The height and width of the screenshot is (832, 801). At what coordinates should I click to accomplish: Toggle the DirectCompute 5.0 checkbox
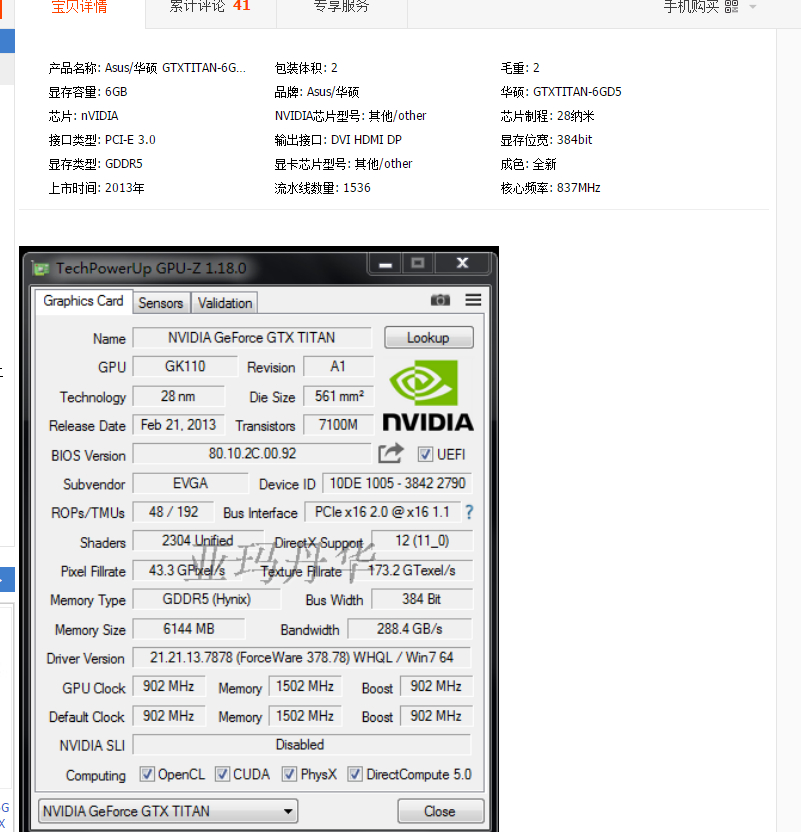coord(355,774)
